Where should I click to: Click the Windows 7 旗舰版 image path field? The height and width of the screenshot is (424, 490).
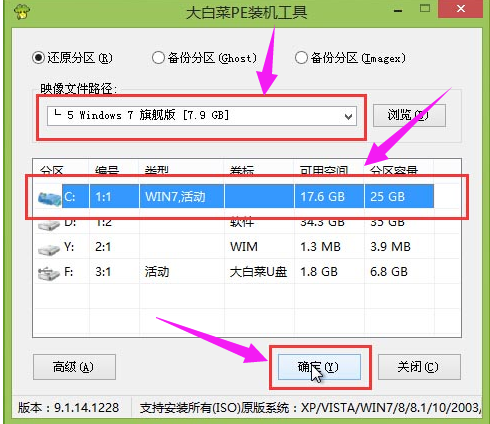coord(201,116)
